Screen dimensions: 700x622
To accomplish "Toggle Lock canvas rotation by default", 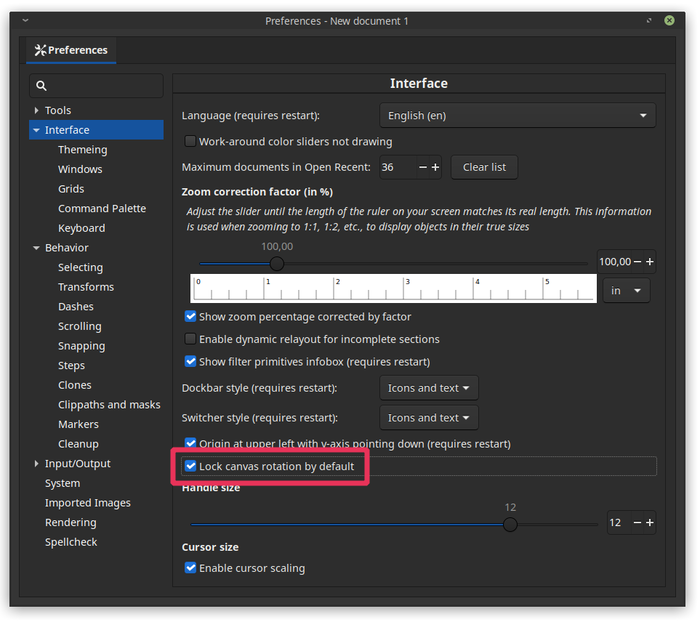I will (x=190, y=466).
